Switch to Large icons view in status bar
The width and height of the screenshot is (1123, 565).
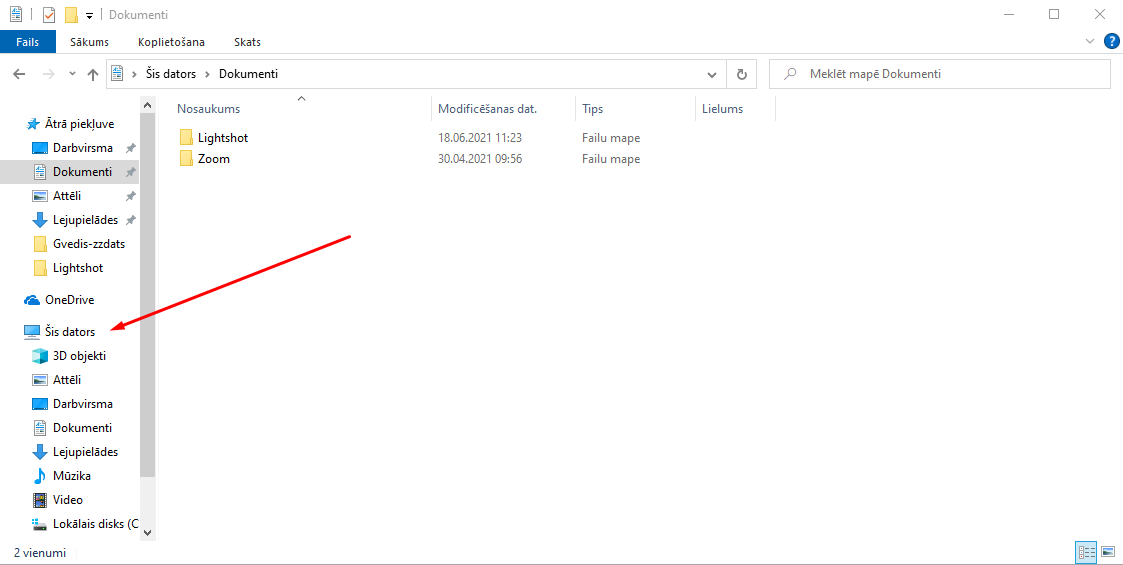coord(1107,552)
